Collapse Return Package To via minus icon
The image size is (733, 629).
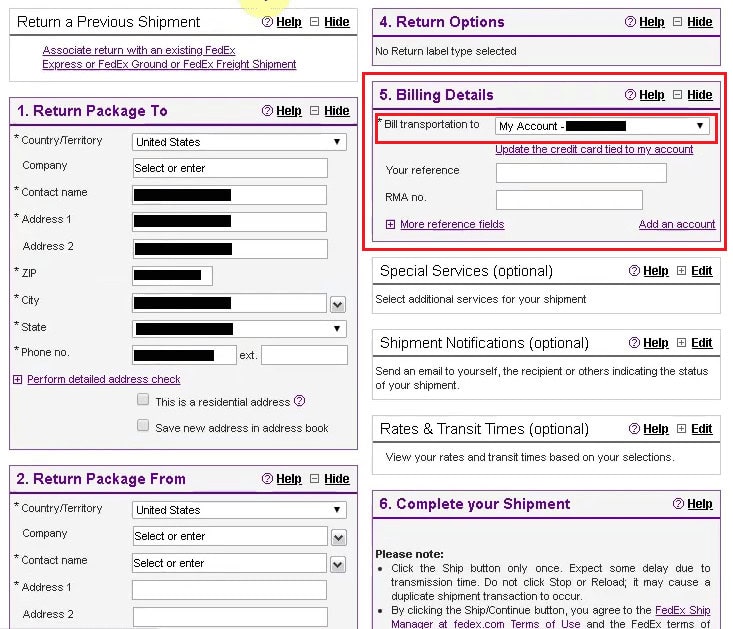(315, 111)
